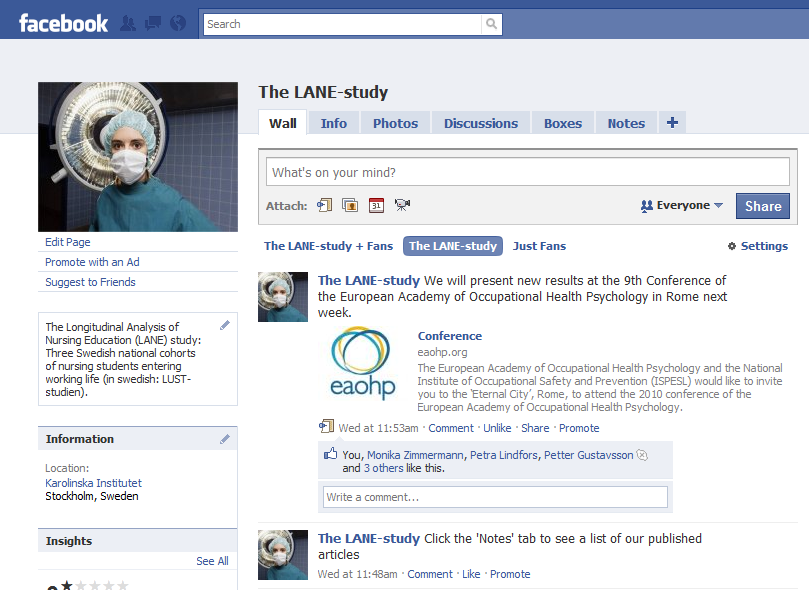Attach a video to the post

pos(402,205)
